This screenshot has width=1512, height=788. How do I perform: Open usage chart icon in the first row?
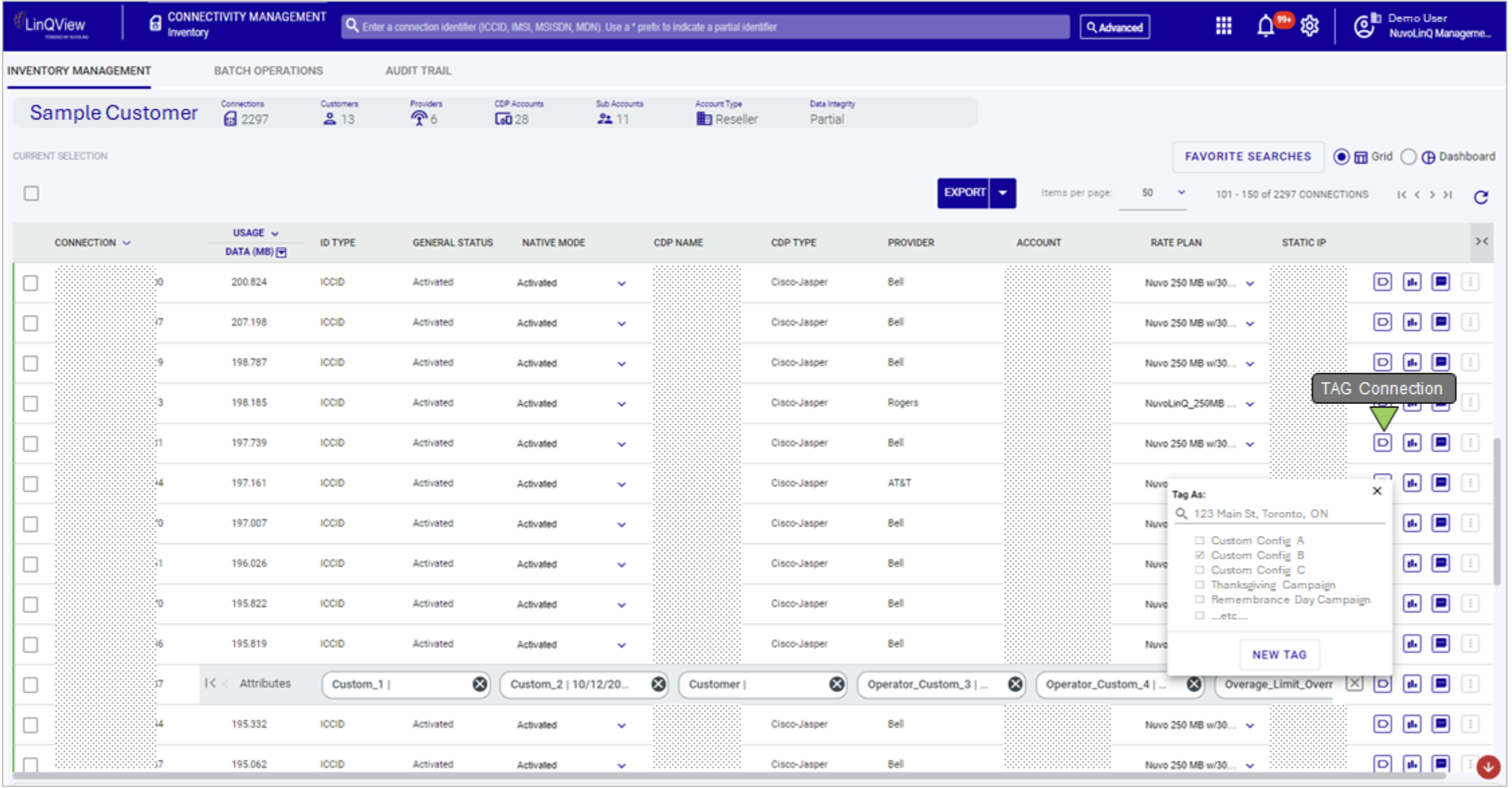tap(1411, 282)
